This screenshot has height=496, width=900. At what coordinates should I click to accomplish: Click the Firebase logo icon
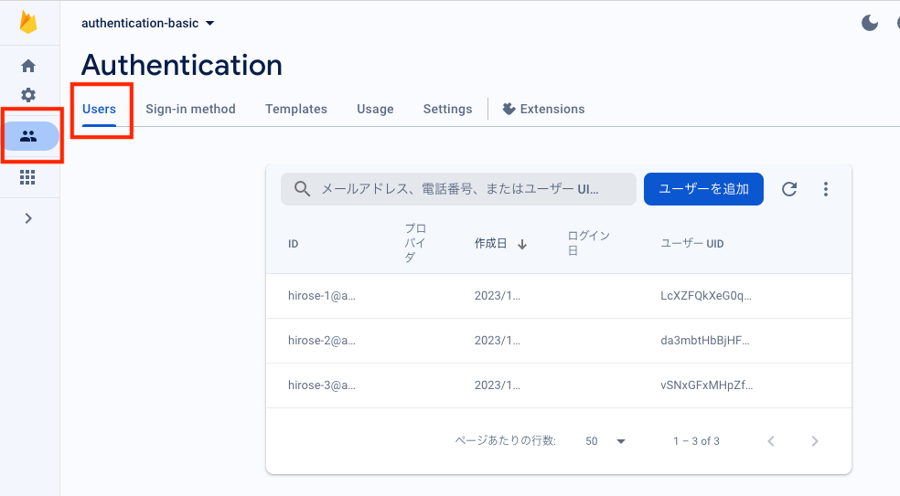pos(28,24)
